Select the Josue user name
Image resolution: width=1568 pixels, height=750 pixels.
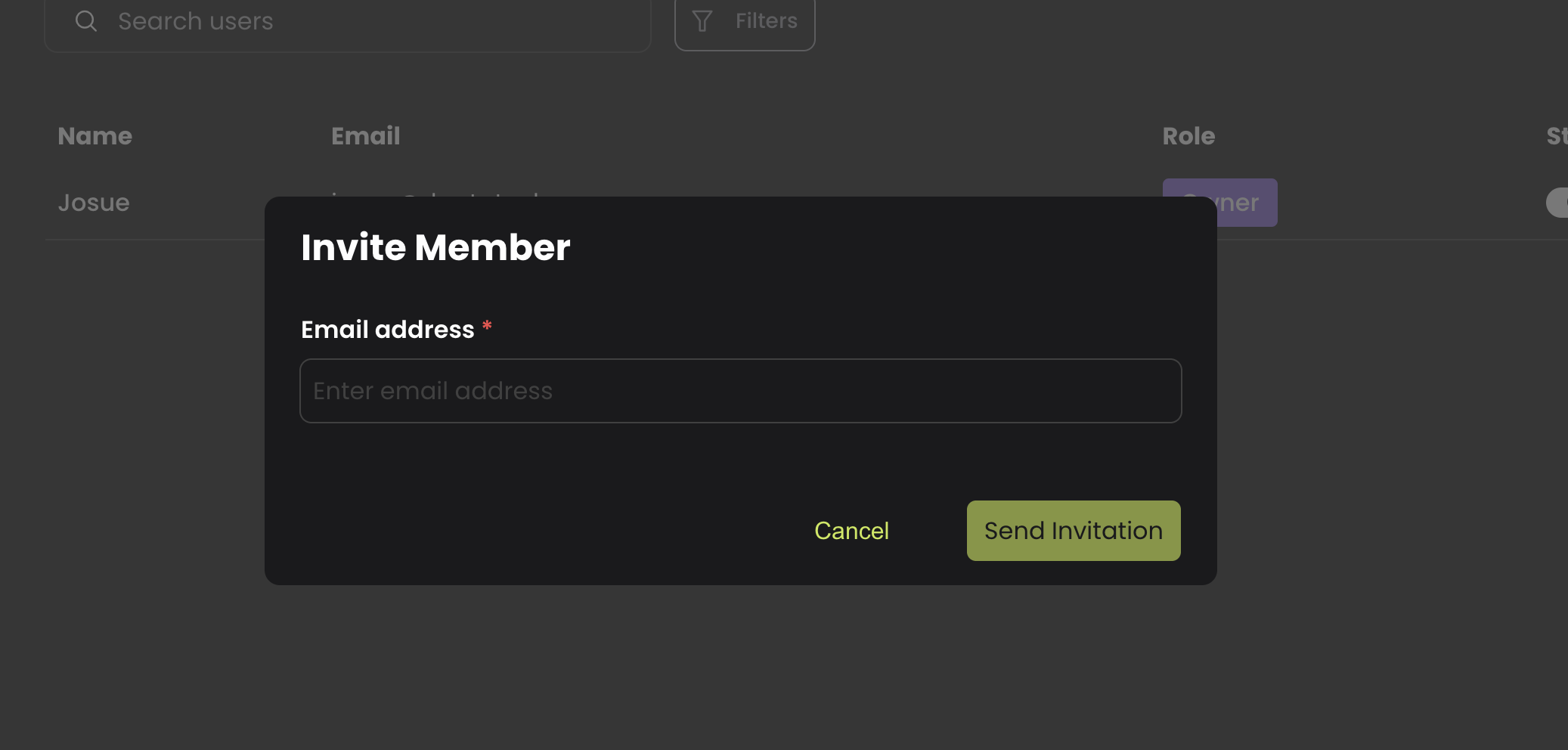(94, 203)
